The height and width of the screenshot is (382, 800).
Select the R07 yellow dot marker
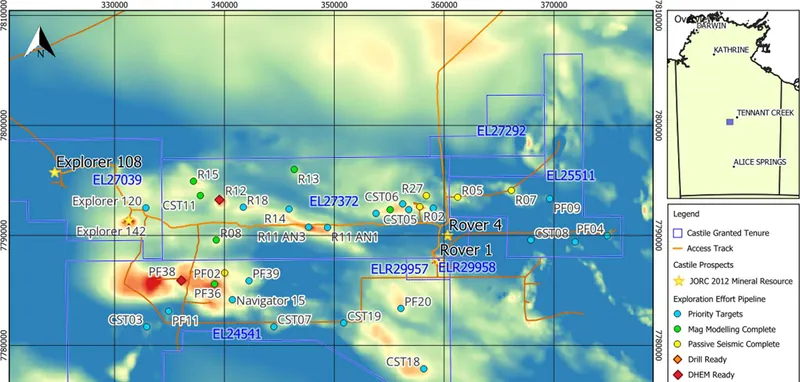coord(511,190)
